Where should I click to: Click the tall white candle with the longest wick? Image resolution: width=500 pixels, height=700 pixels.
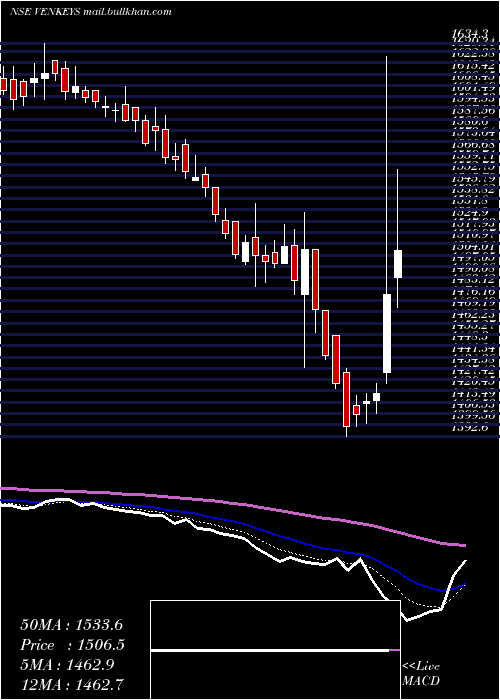click(x=387, y=333)
